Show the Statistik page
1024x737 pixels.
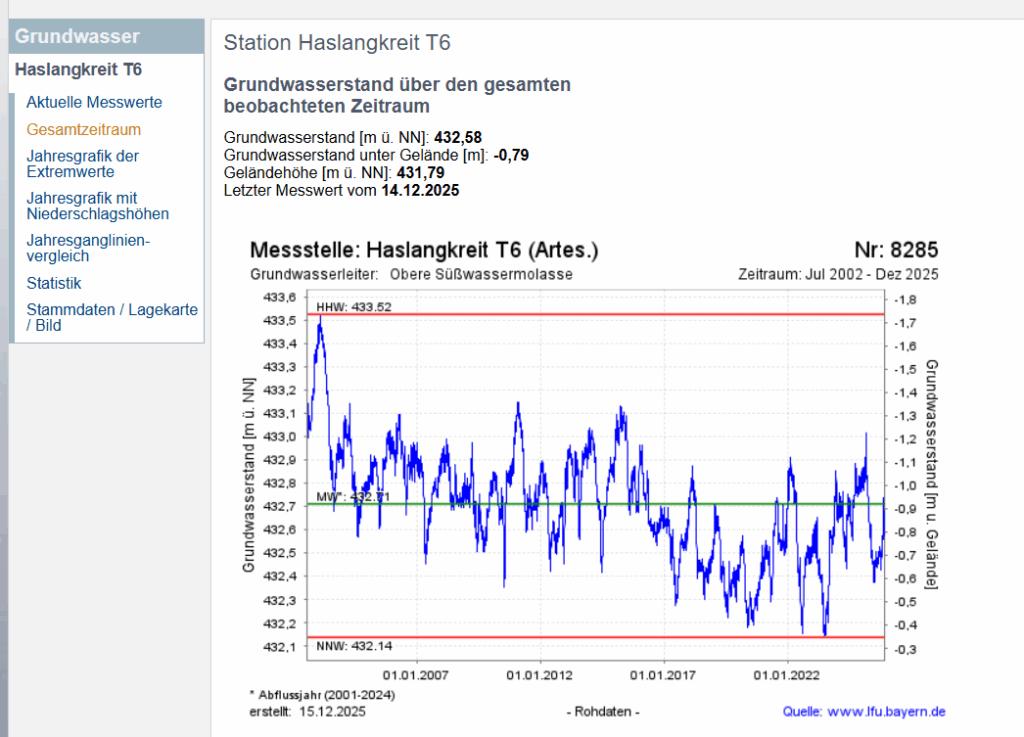[53, 283]
